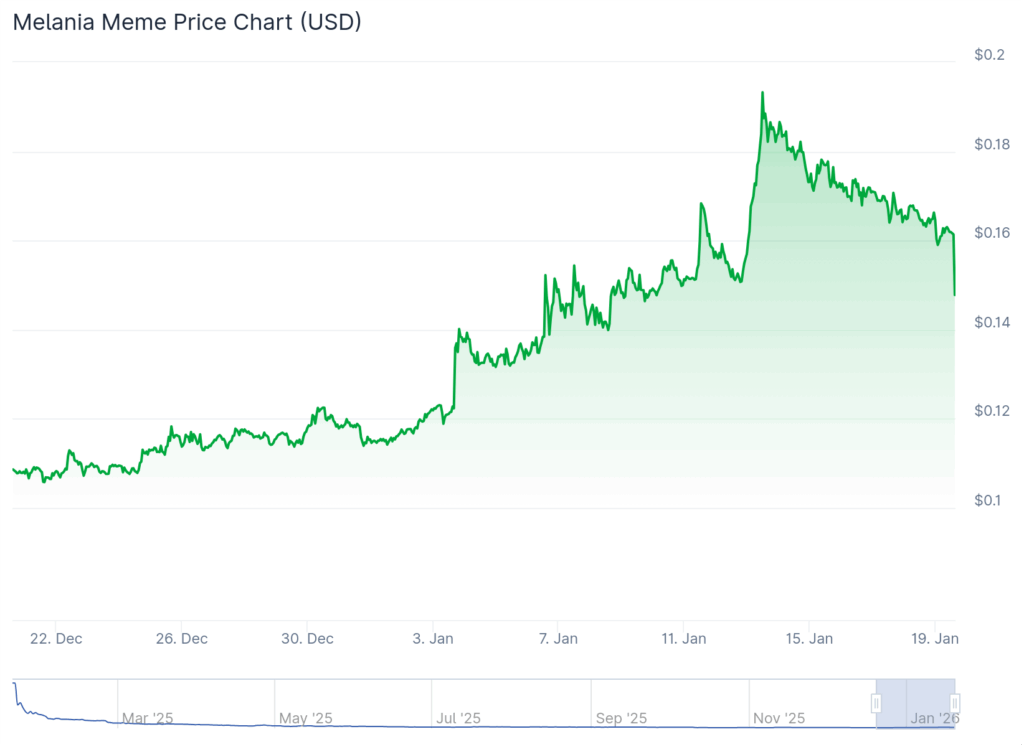Click the 26. Dec date axis label

click(x=182, y=639)
